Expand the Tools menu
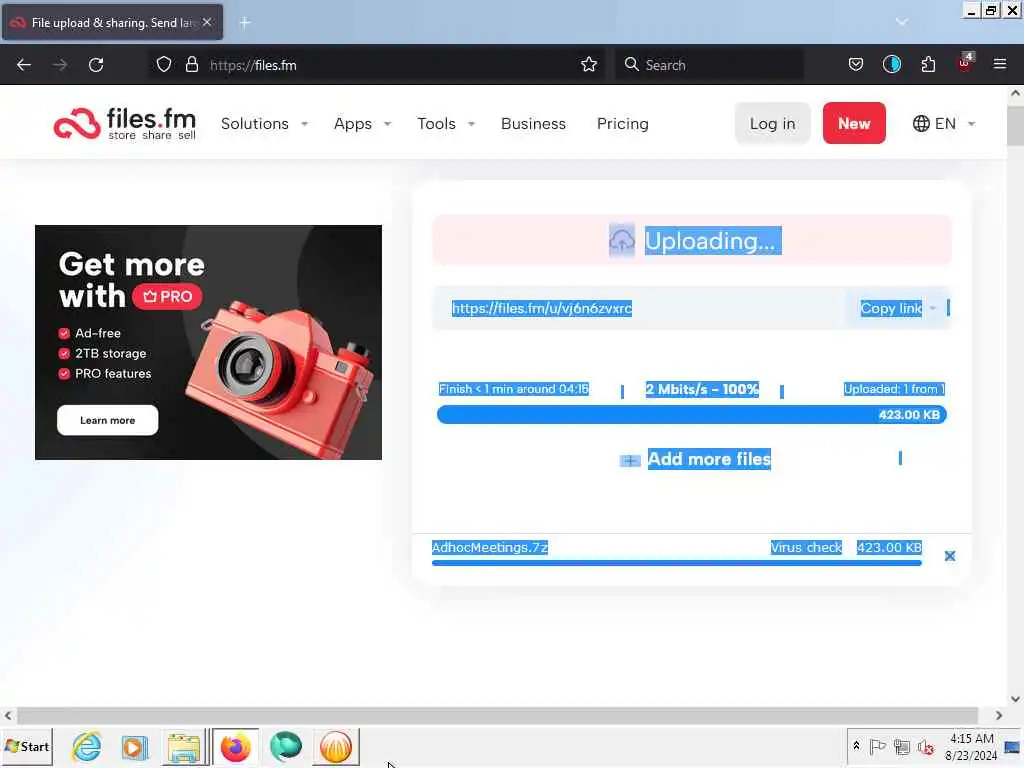The width and height of the screenshot is (1024, 768). (x=446, y=123)
